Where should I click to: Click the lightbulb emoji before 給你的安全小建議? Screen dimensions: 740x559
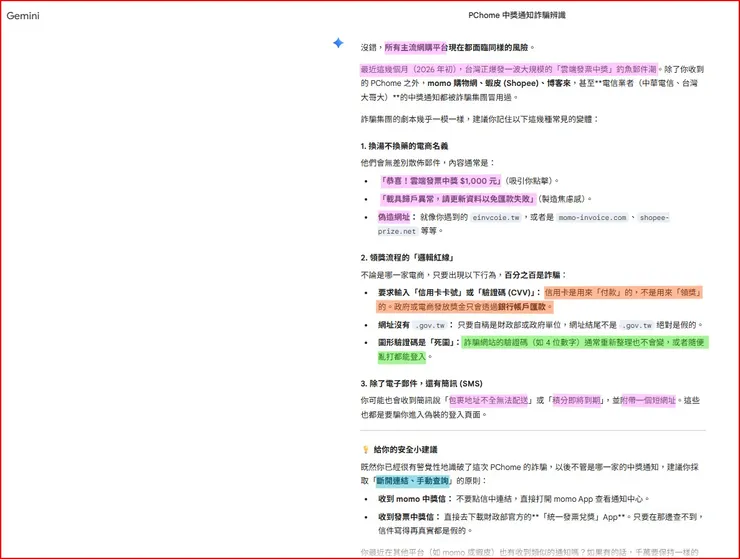pos(365,449)
